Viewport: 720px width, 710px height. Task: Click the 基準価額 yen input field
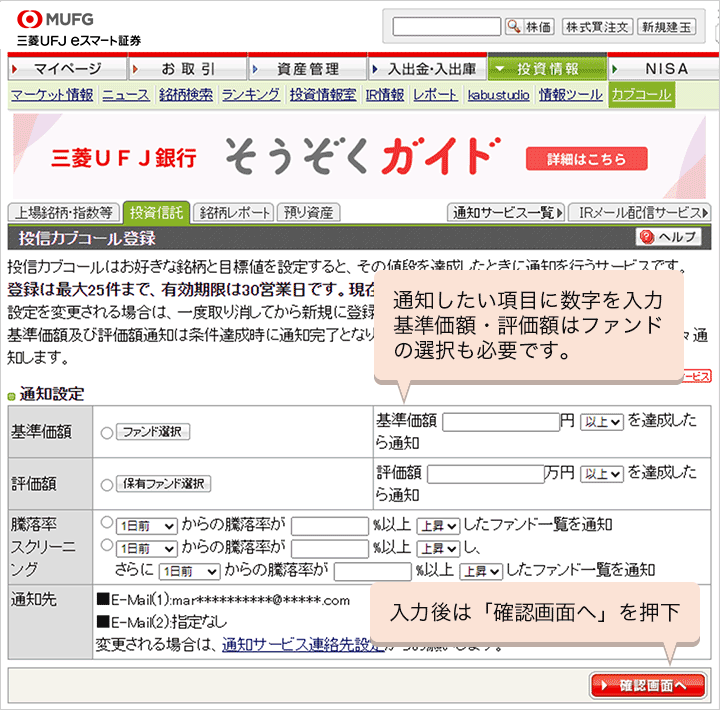click(x=501, y=422)
